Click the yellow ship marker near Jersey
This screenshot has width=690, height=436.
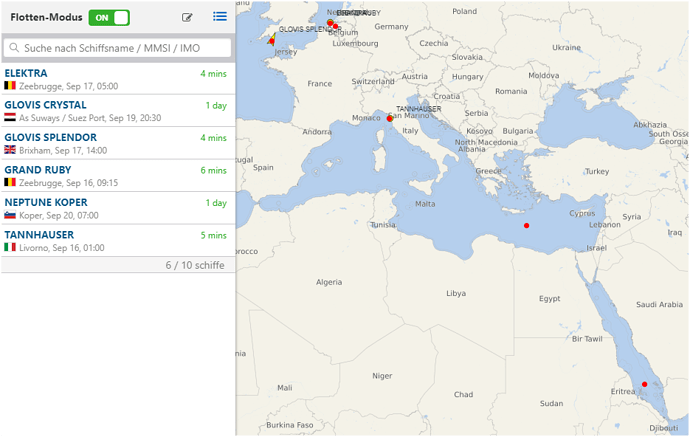tap(272, 40)
